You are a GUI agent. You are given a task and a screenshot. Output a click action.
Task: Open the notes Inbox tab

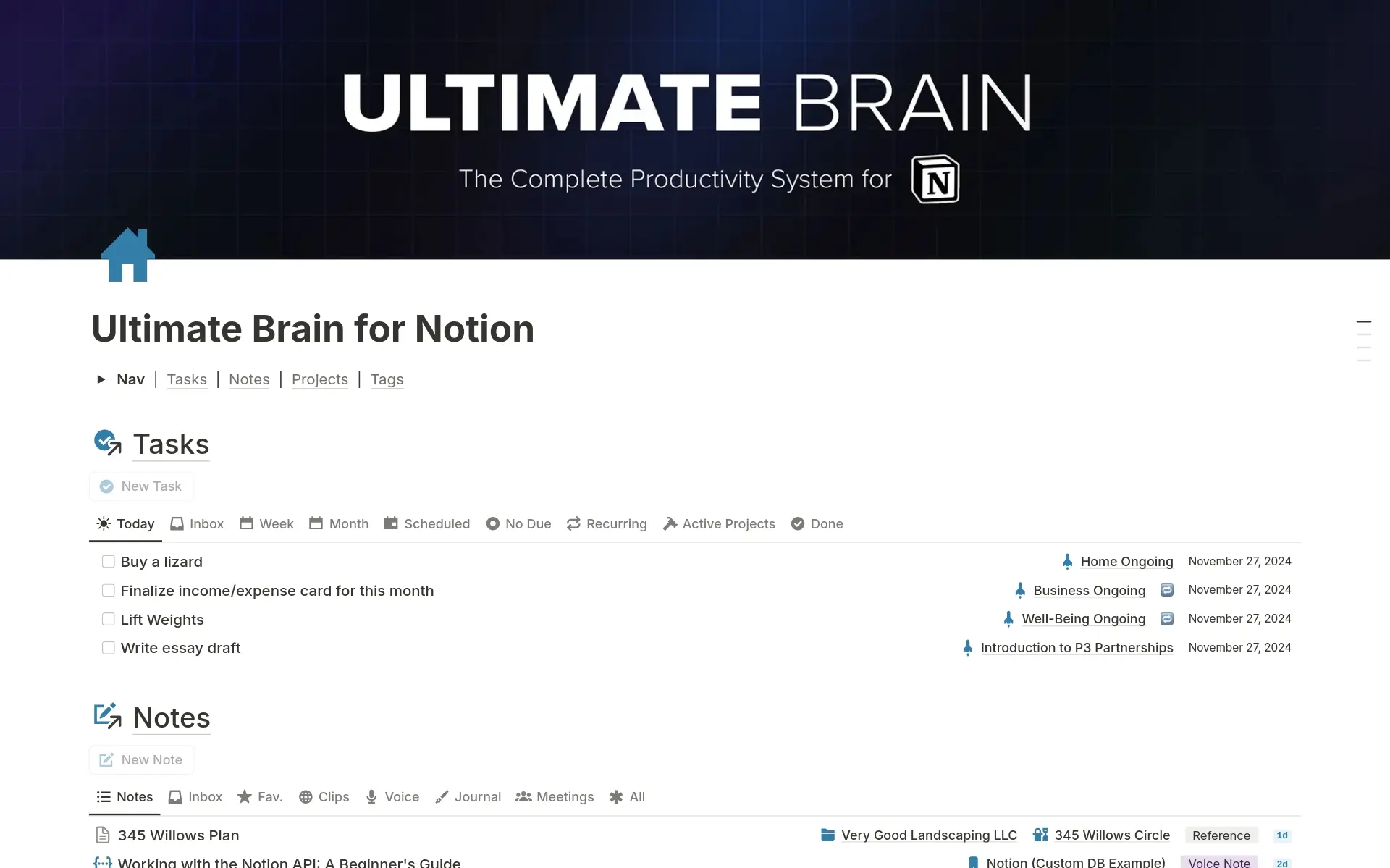195,797
